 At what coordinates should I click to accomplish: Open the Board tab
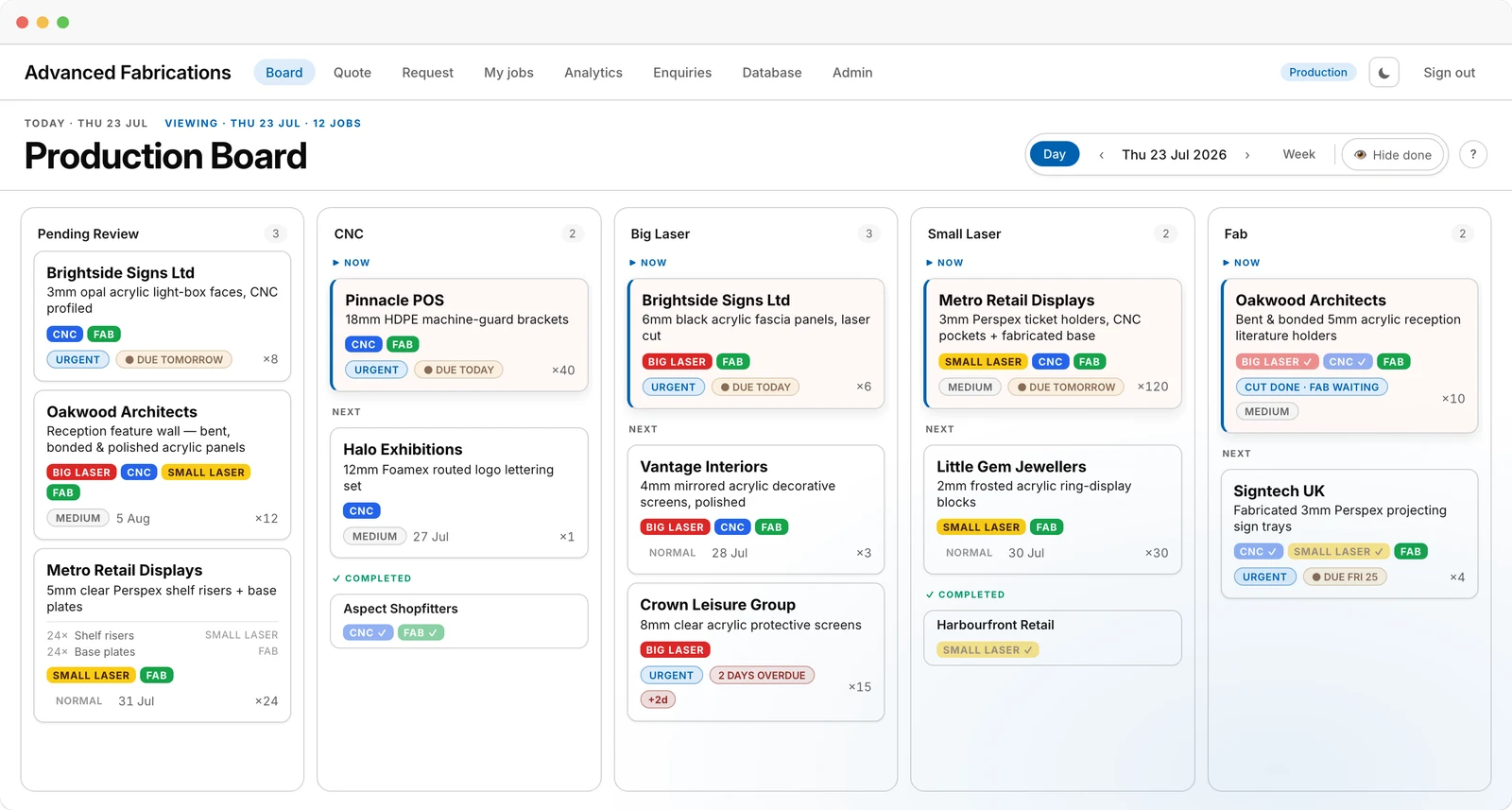(284, 73)
